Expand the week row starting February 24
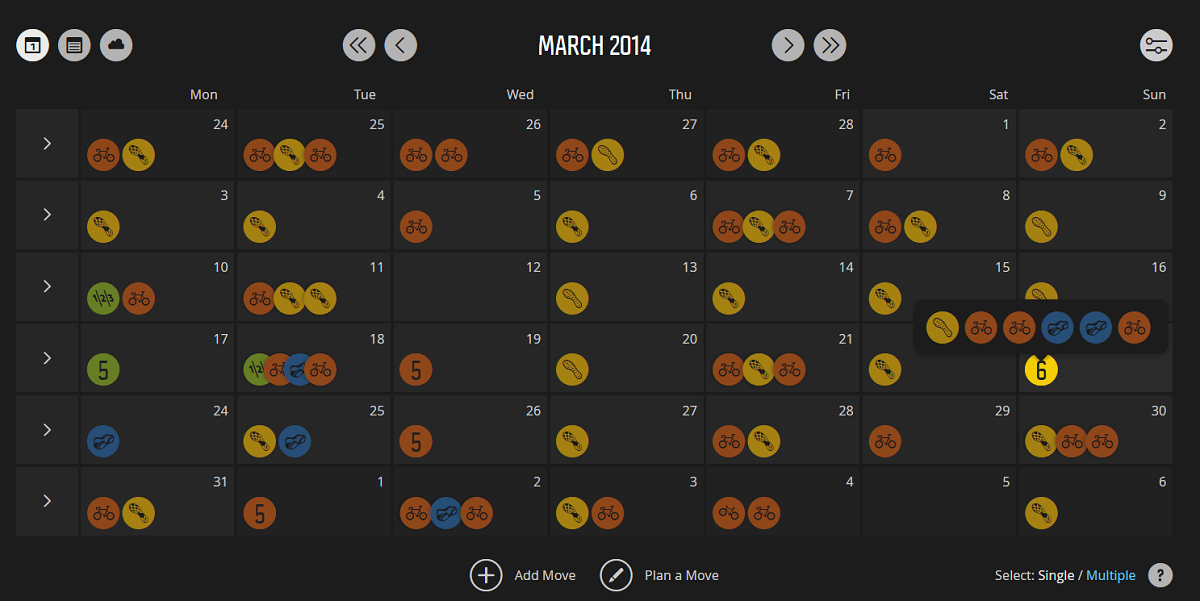Screen dimensions: 1200x601 (x=47, y=143)
